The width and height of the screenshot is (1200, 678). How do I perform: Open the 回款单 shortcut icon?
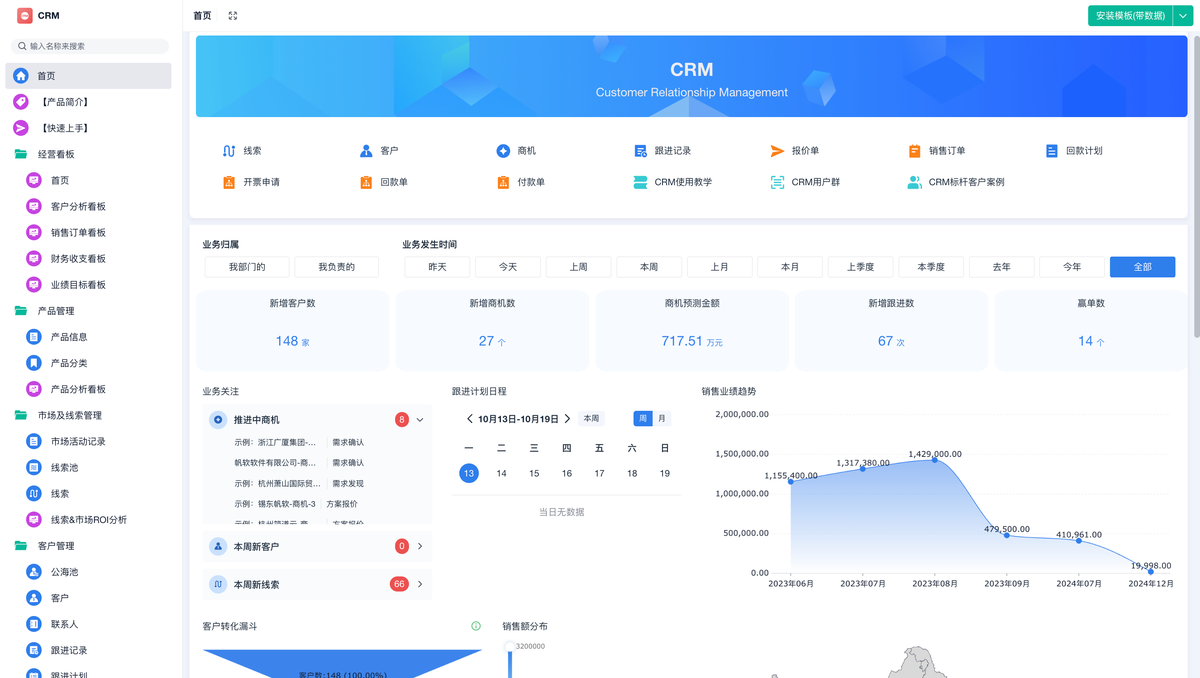(366, 182)
